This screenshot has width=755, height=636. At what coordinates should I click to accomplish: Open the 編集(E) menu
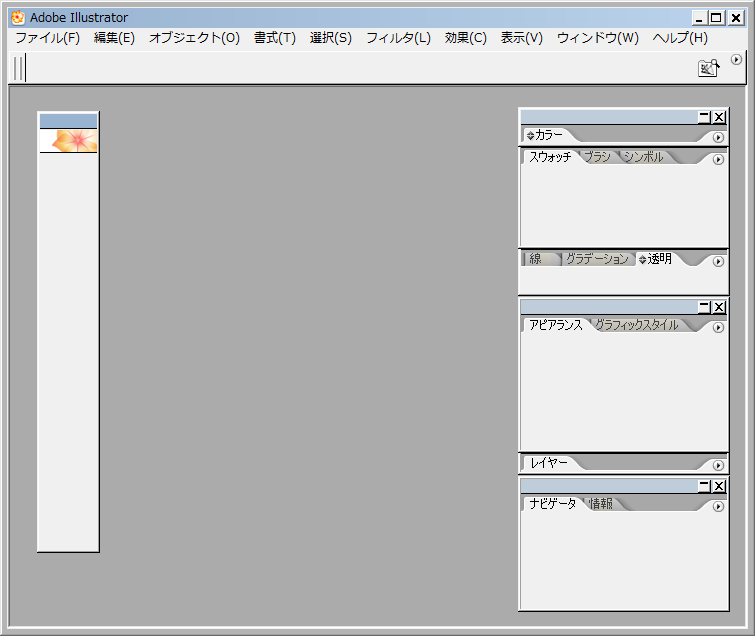[x=114, y=38]
